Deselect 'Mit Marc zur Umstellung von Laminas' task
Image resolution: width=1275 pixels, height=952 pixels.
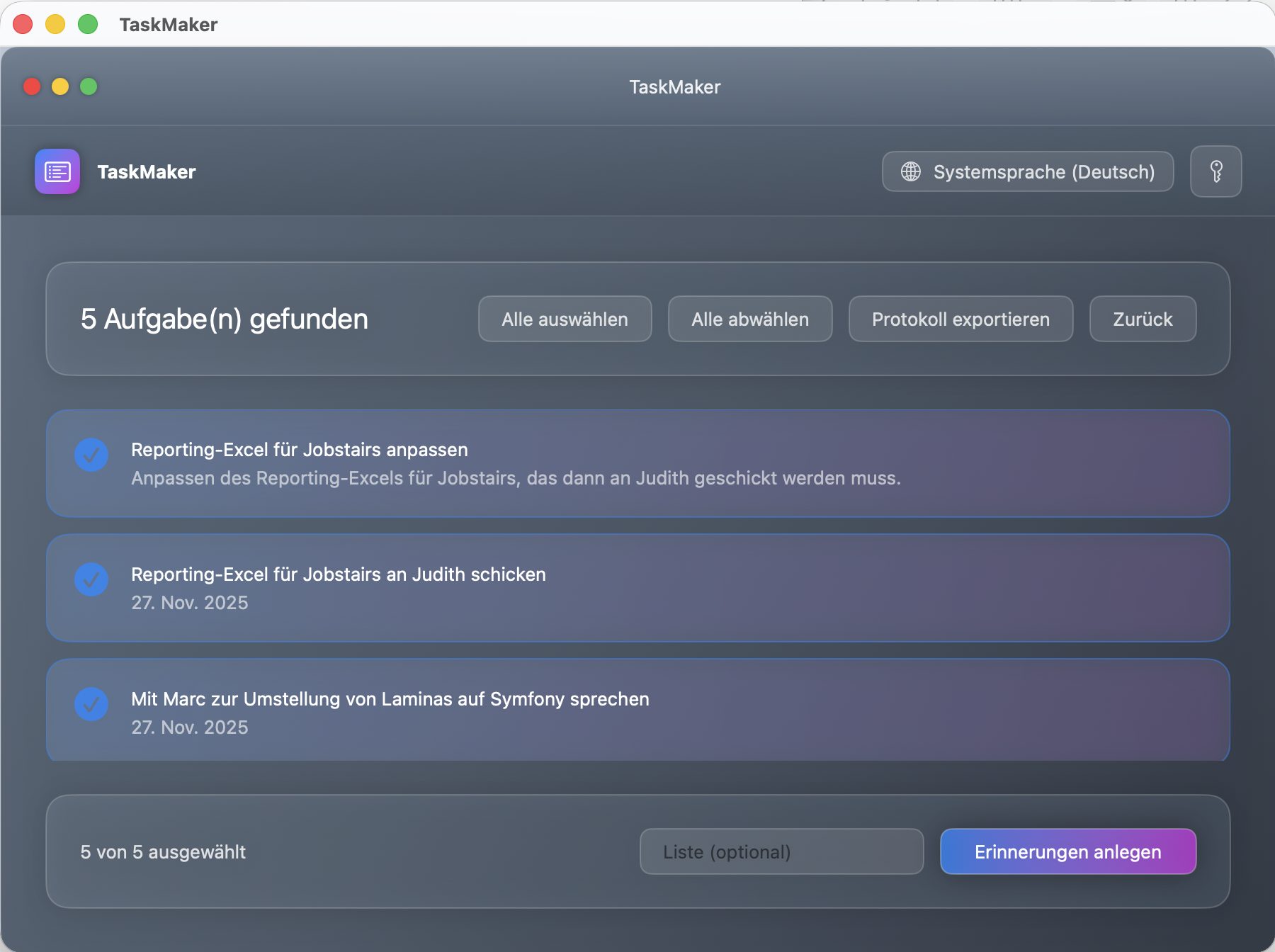pyautogui.click(x=91, y=704)
